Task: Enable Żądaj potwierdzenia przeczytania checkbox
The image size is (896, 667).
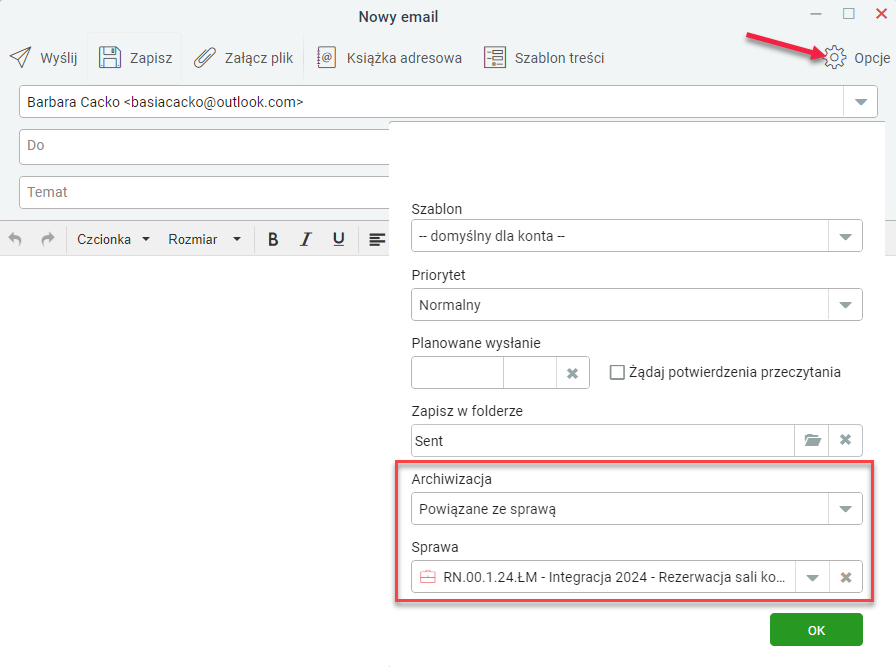Action: click(x=617, y=372)
